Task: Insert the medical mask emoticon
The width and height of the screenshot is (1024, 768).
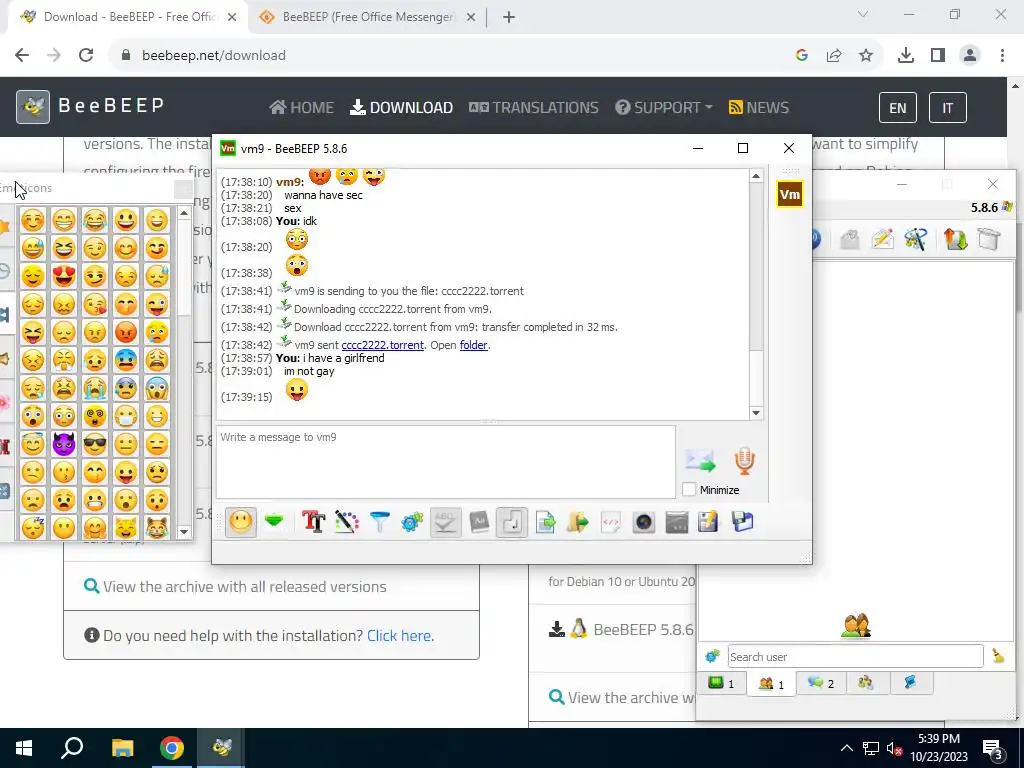Action: 125,416
